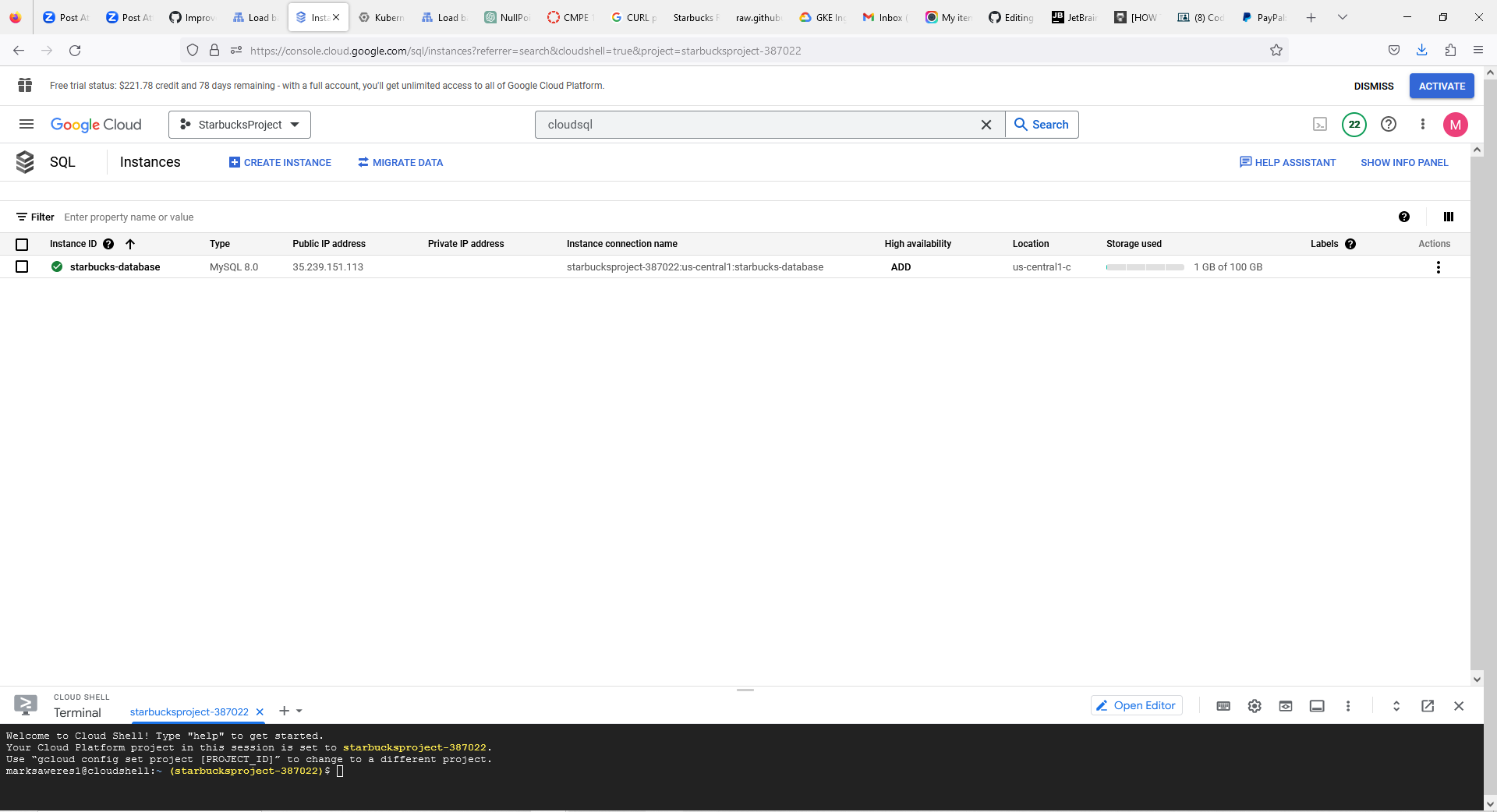
Task: Open Cloud Shell in new window
Action: (1428, 706)
